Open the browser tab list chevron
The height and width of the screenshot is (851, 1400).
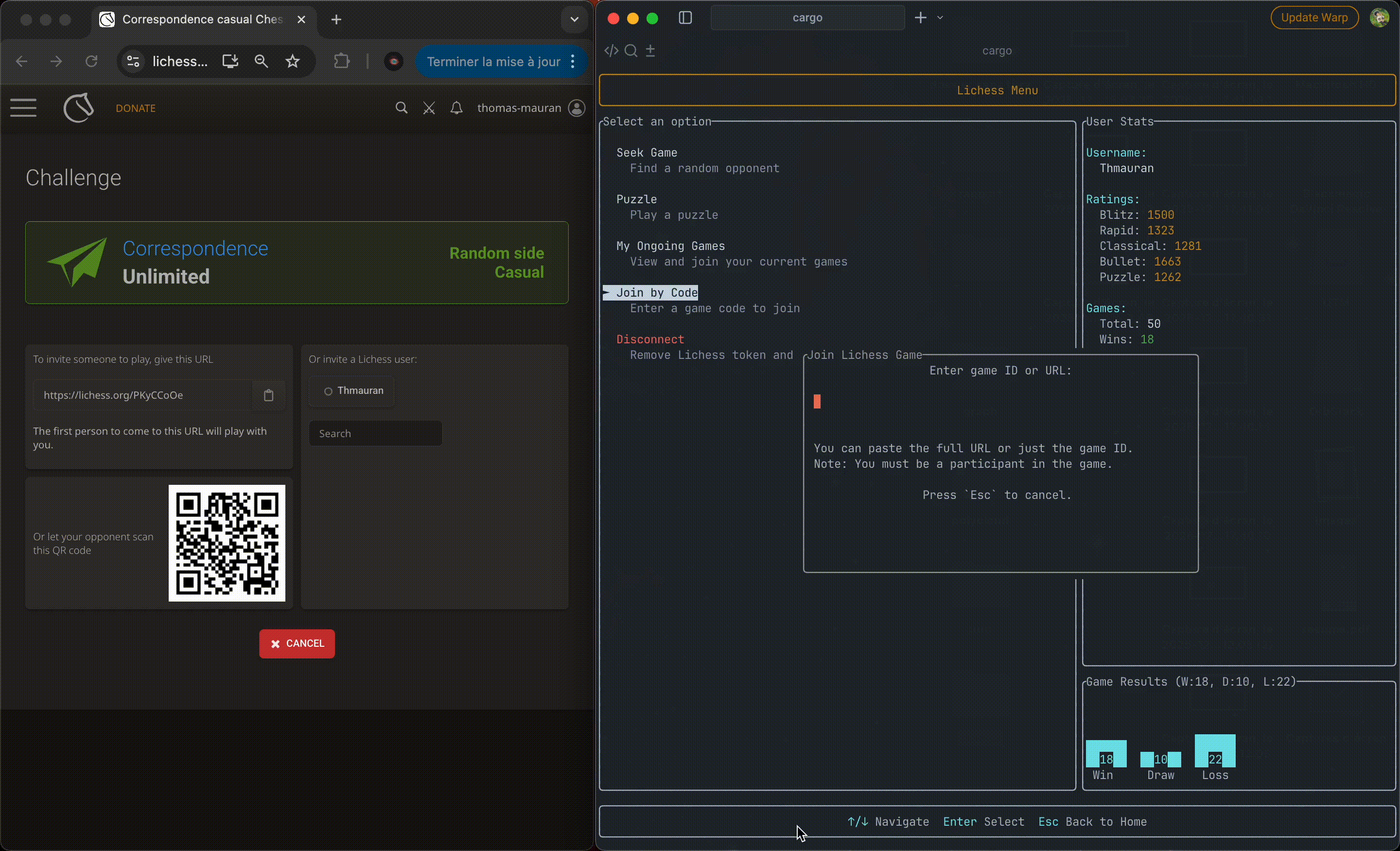click(x=574, y=19)
